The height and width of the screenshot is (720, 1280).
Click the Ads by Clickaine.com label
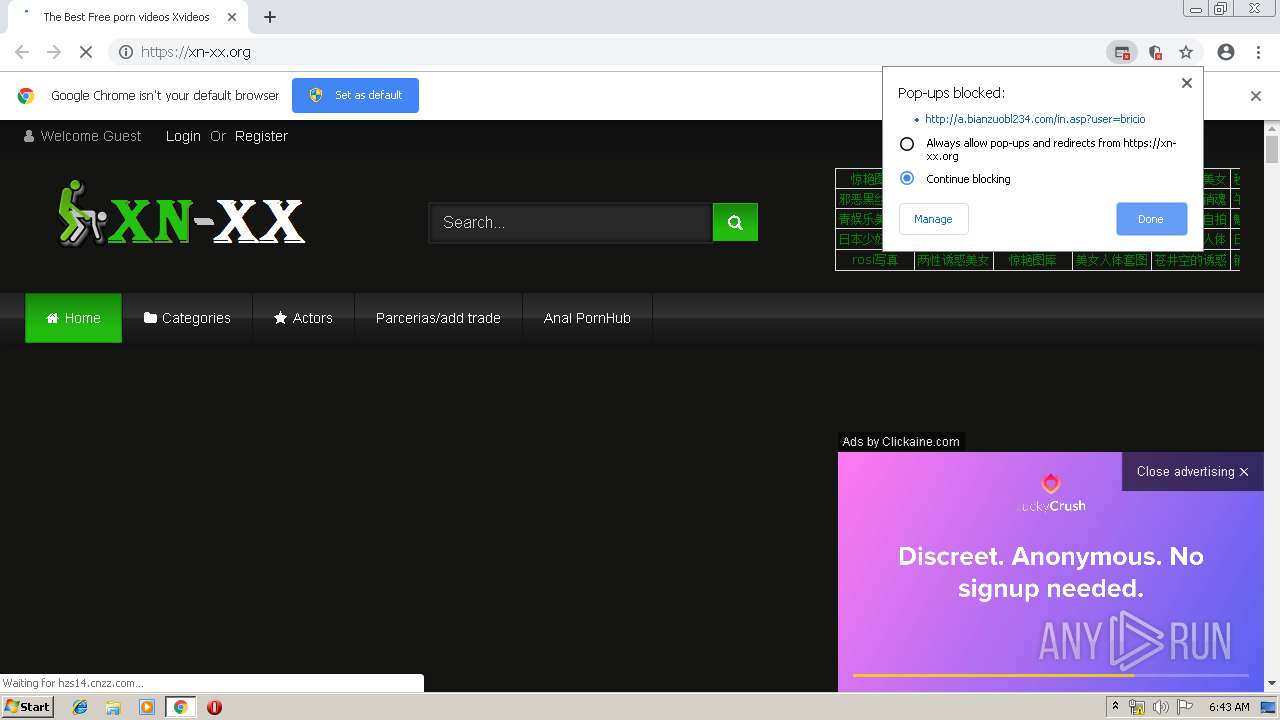tap(901, 441)
